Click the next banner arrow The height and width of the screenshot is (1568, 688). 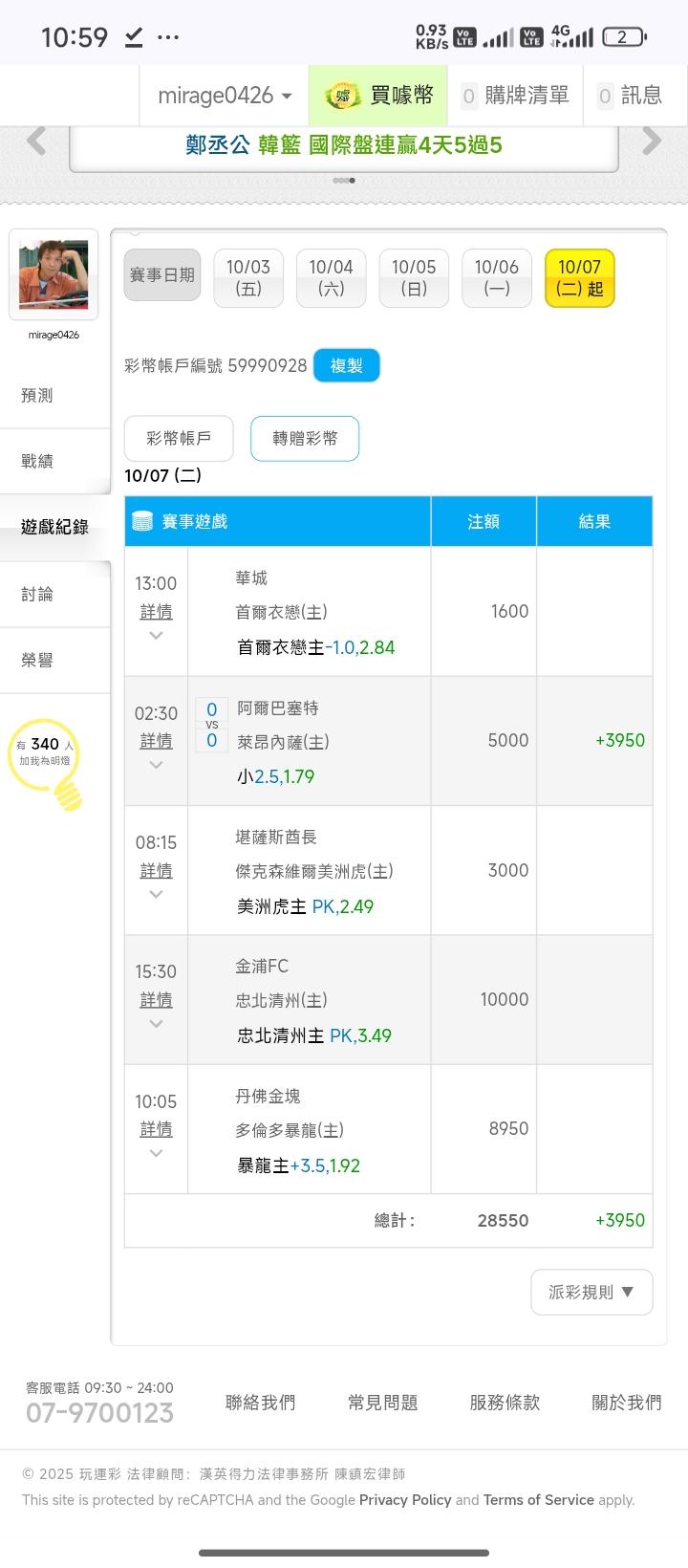tap(652, 142)
